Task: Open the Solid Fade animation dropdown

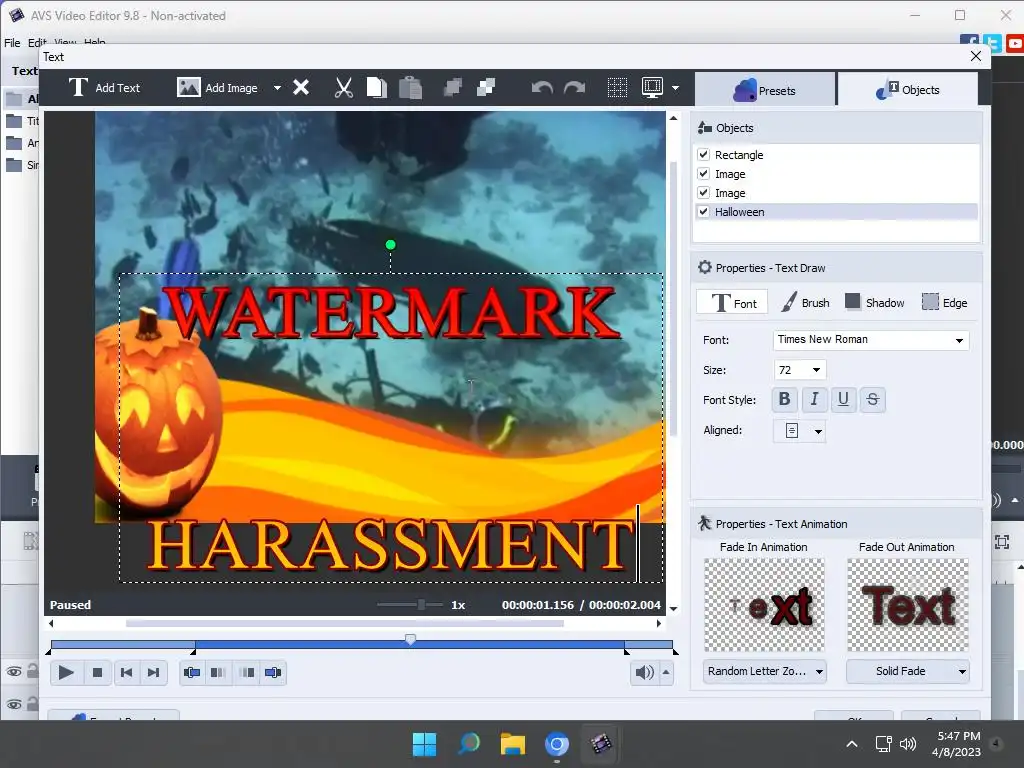Action: click(x=908, y=671)
